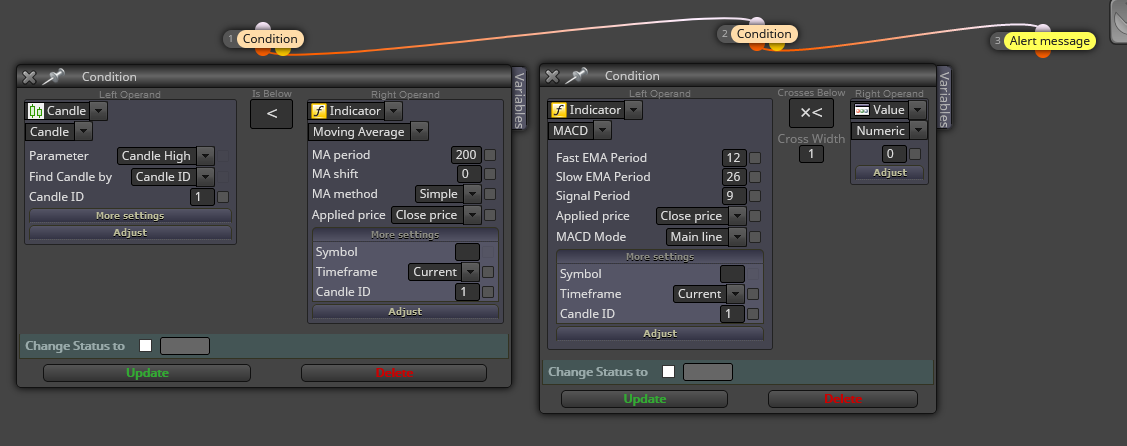Select the yellow Alert message node
This screenshot has height=446, width=1127.
click(1049, 41)
